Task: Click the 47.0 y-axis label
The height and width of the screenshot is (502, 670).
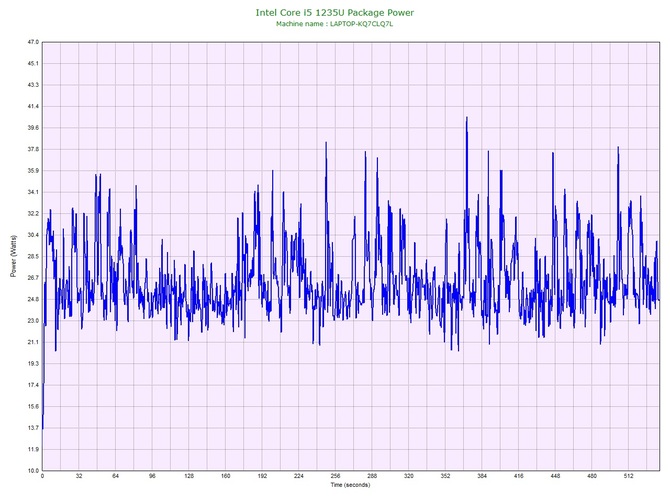Action: click(33, 42)
